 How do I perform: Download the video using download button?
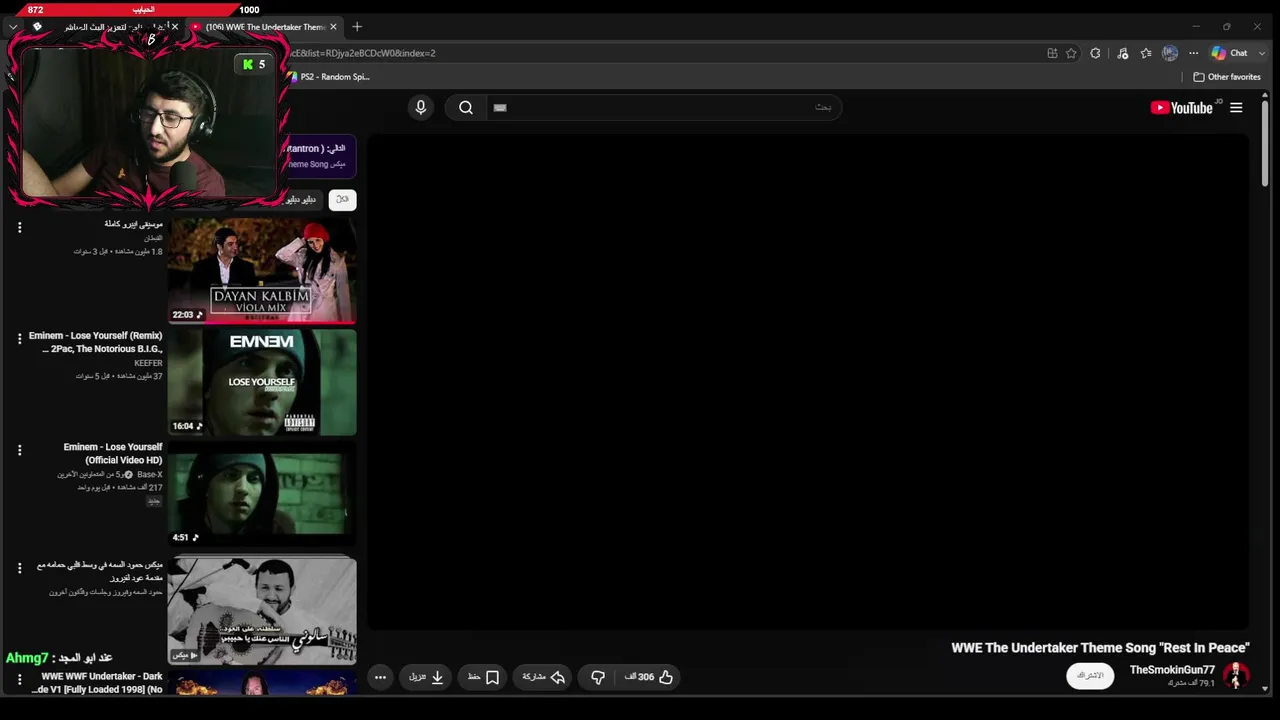pos(426,677)
